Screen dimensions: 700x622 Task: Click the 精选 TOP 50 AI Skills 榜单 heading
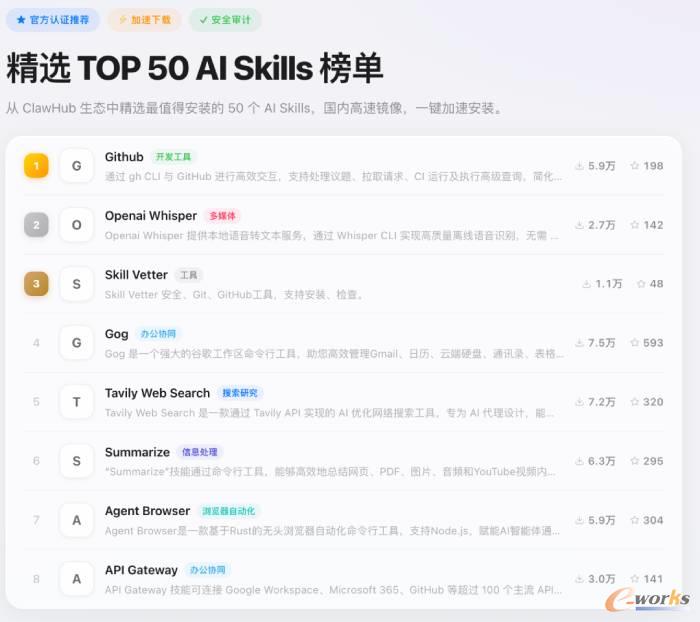(x=195, y=68)
